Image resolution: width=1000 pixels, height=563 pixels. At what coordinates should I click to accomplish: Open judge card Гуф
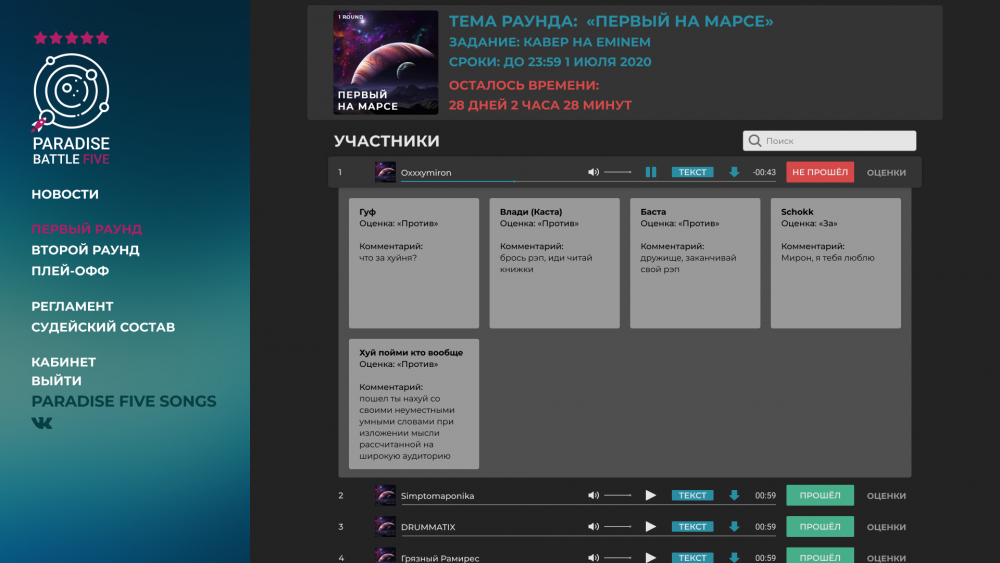coord(414,263)
